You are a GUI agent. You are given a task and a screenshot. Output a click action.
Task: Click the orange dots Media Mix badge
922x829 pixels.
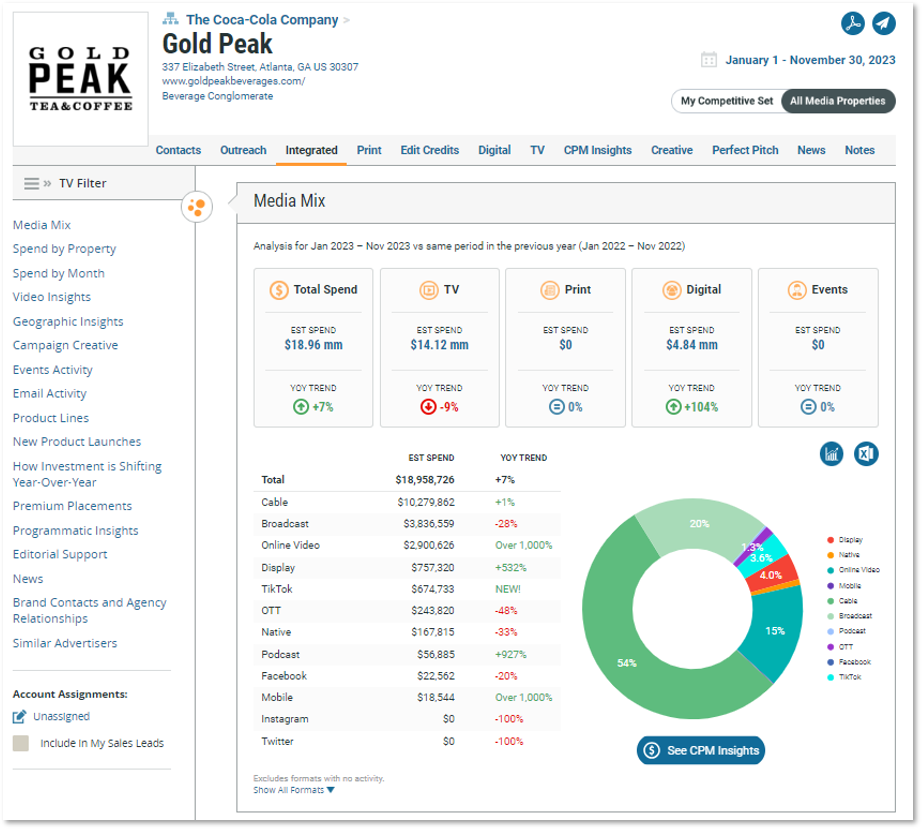(196, 207)
